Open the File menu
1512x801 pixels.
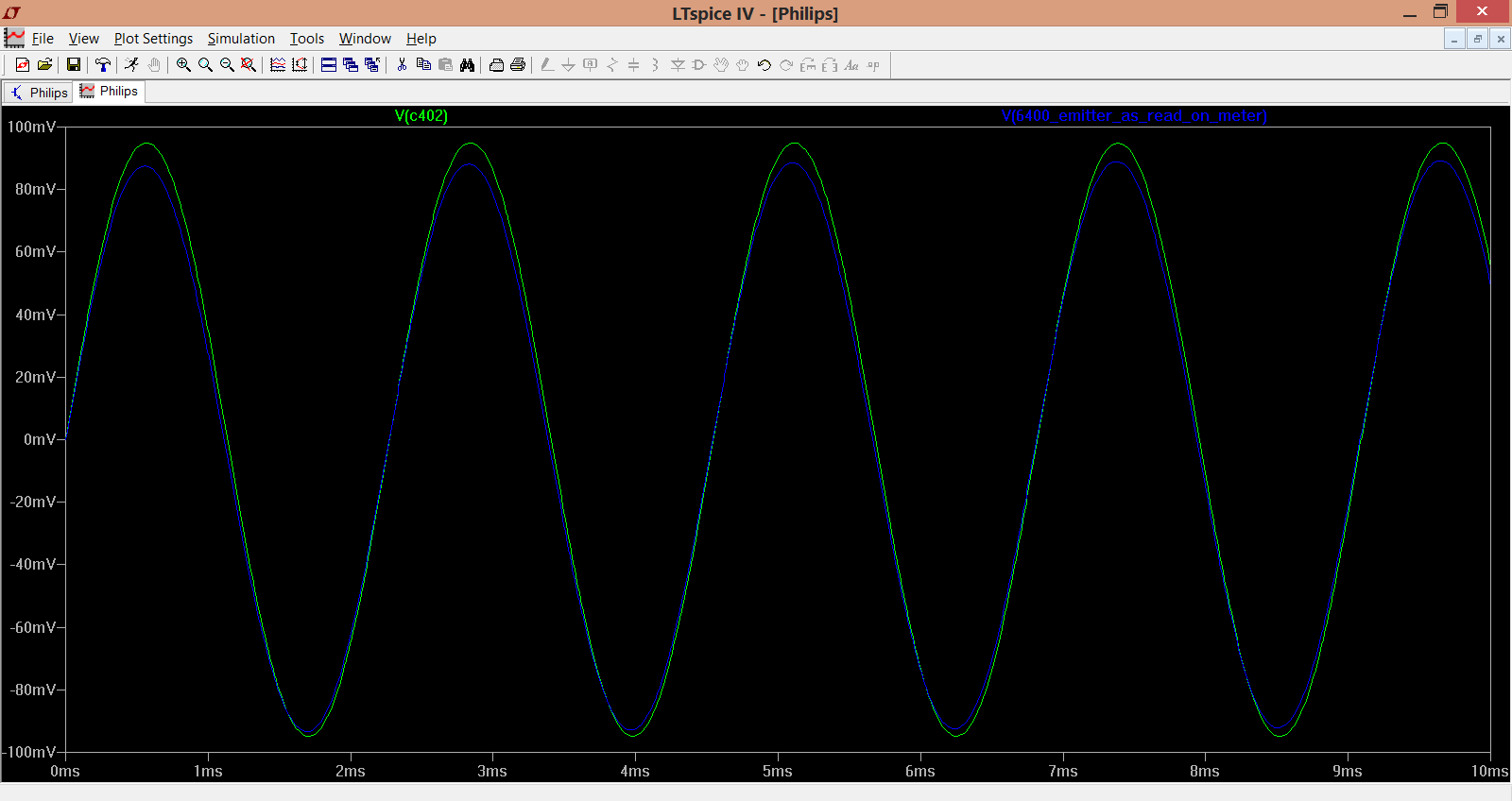click(43, 39)
